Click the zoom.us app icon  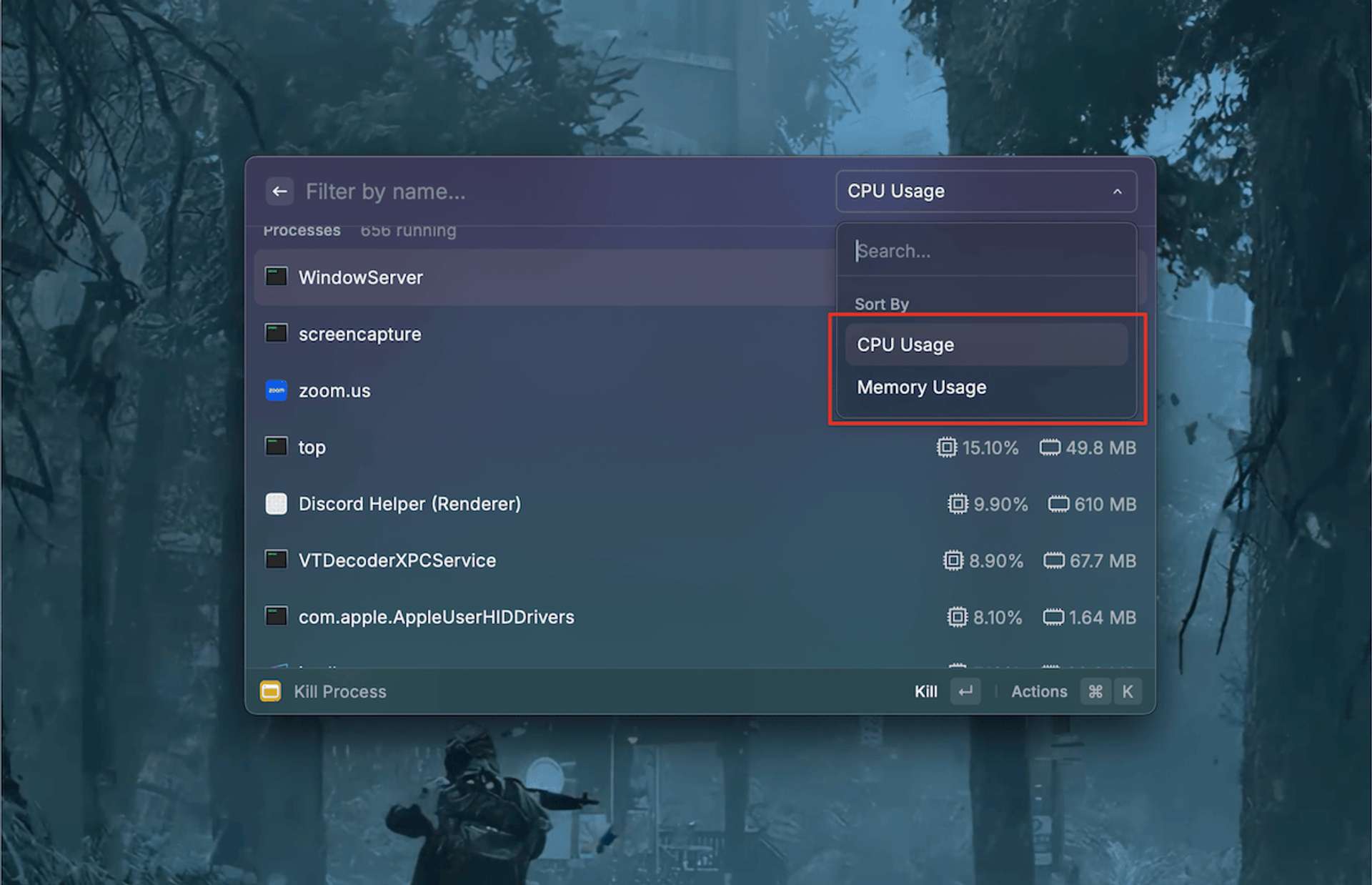coord(277,390)
